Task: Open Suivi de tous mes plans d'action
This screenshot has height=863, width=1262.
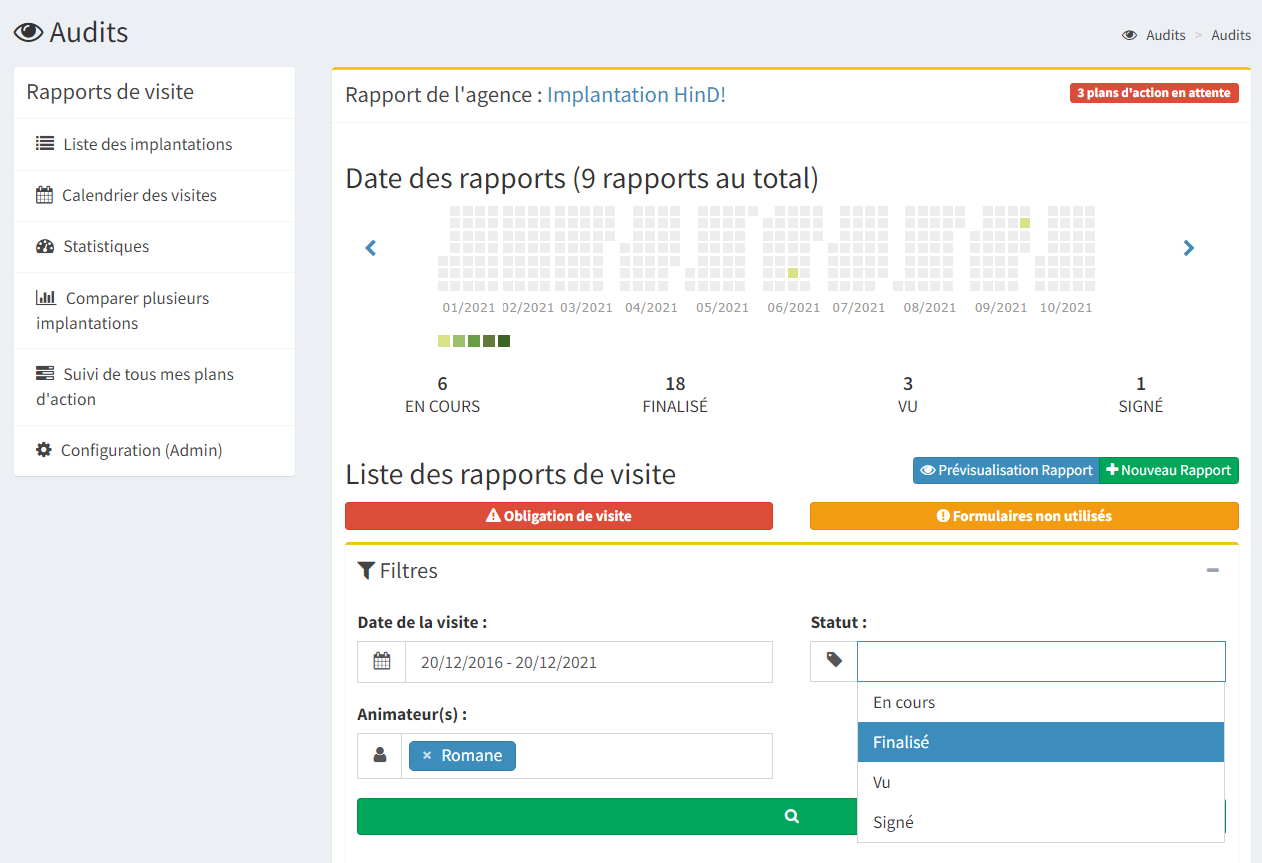Action: tap(154, 386)
